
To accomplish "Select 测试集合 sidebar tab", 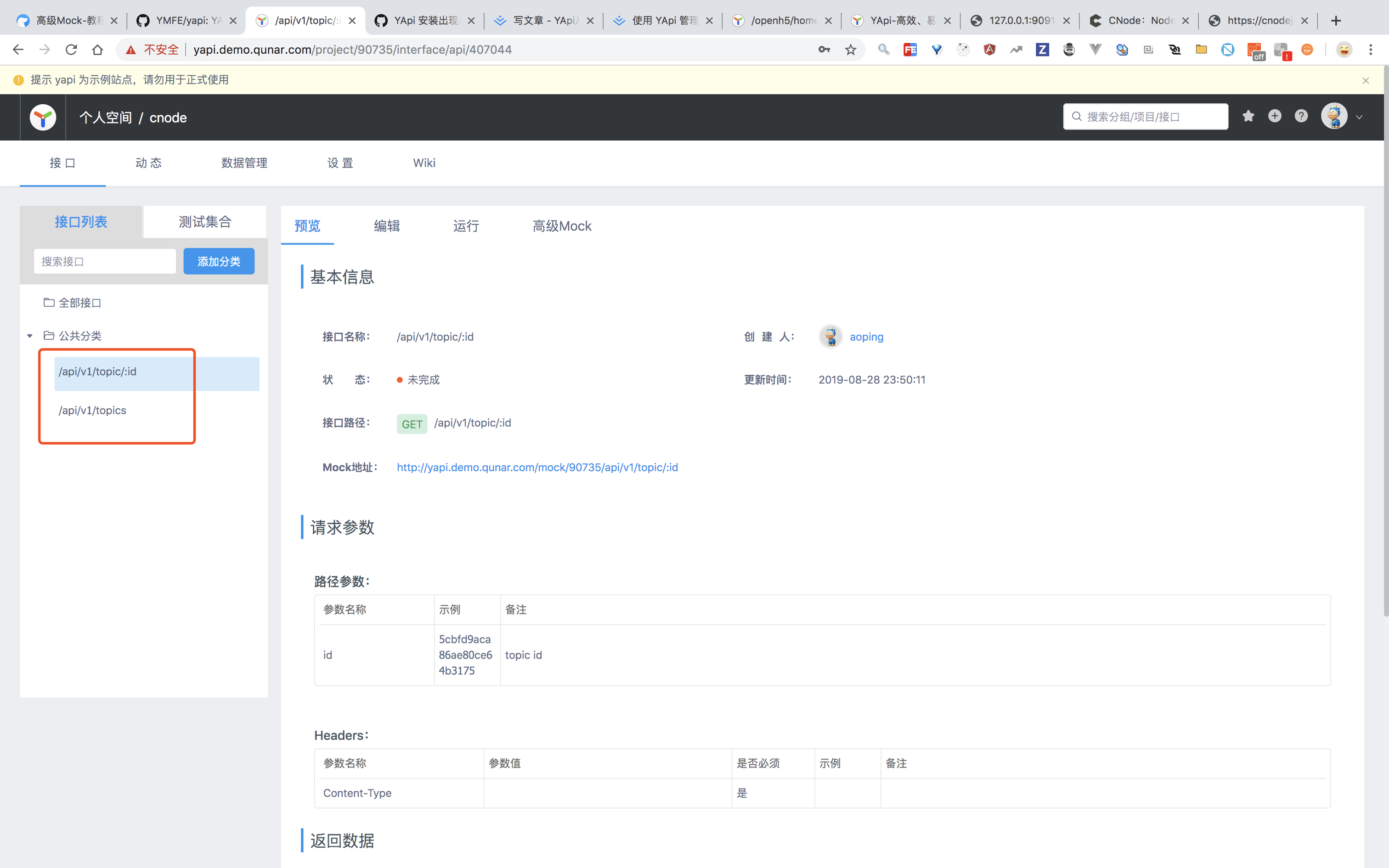I will (x=205, y=222).
